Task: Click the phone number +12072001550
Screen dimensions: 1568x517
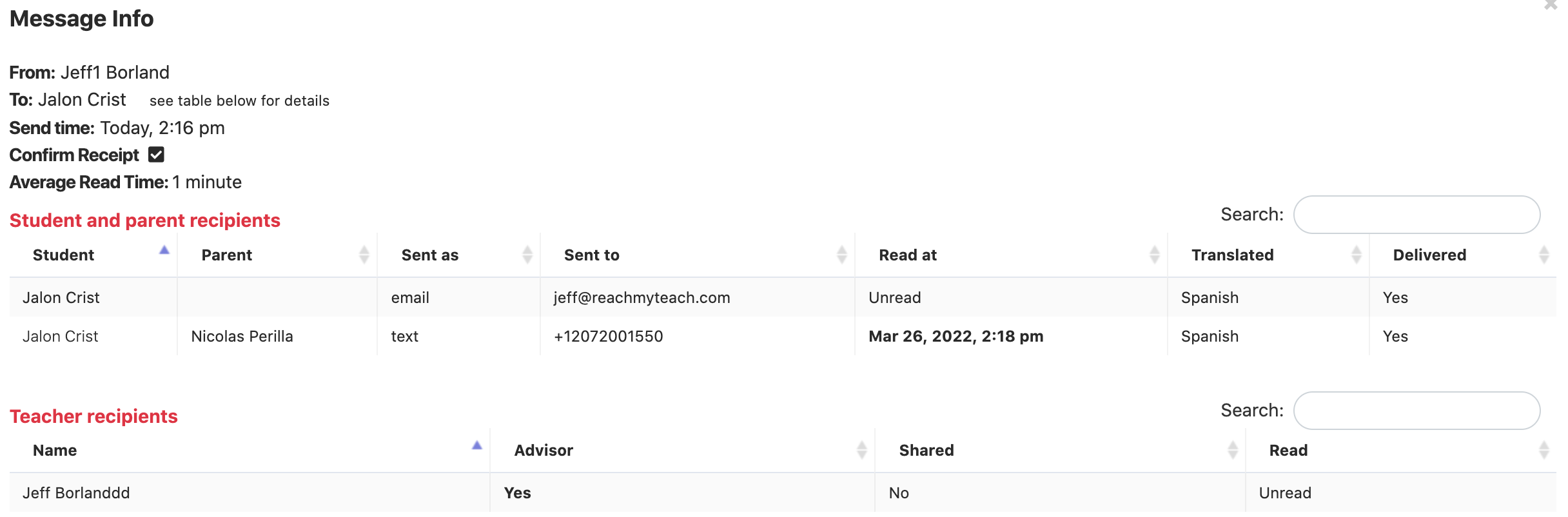Action: point(608,337)
